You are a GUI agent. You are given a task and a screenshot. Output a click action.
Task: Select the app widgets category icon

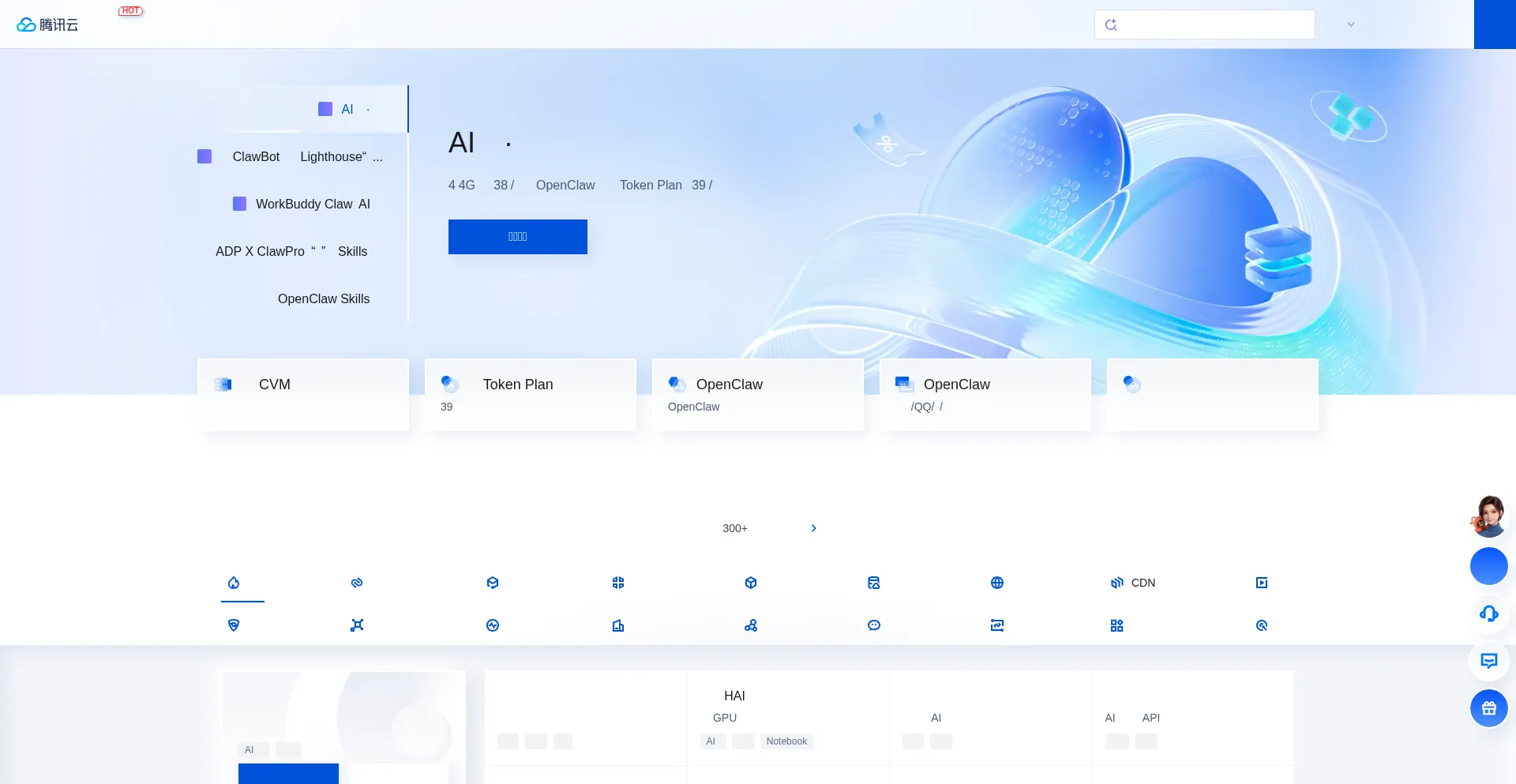pyautogui.click(x=1116, y=625)
